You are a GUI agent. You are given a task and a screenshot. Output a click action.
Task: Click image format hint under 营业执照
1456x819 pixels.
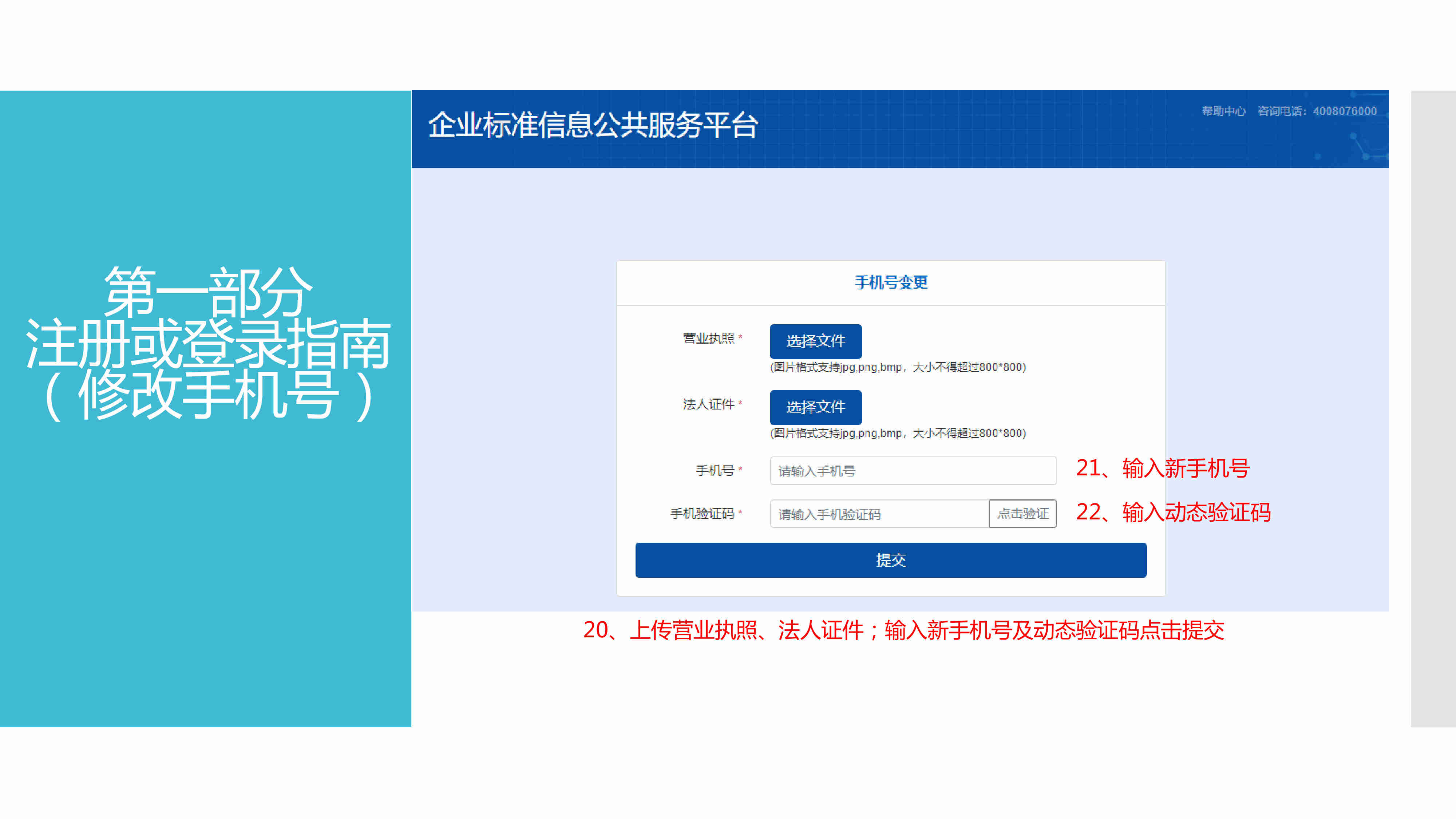point(898,367)
